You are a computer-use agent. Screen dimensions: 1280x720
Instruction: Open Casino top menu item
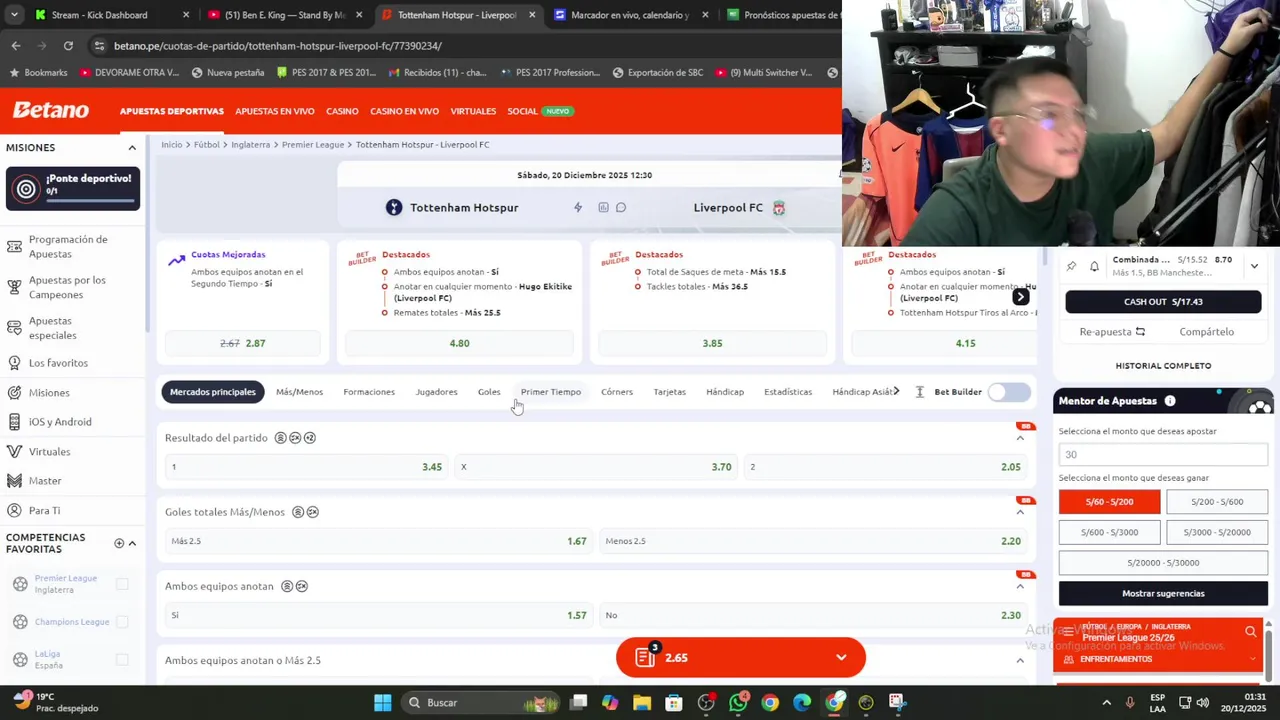tap(342, 111)
